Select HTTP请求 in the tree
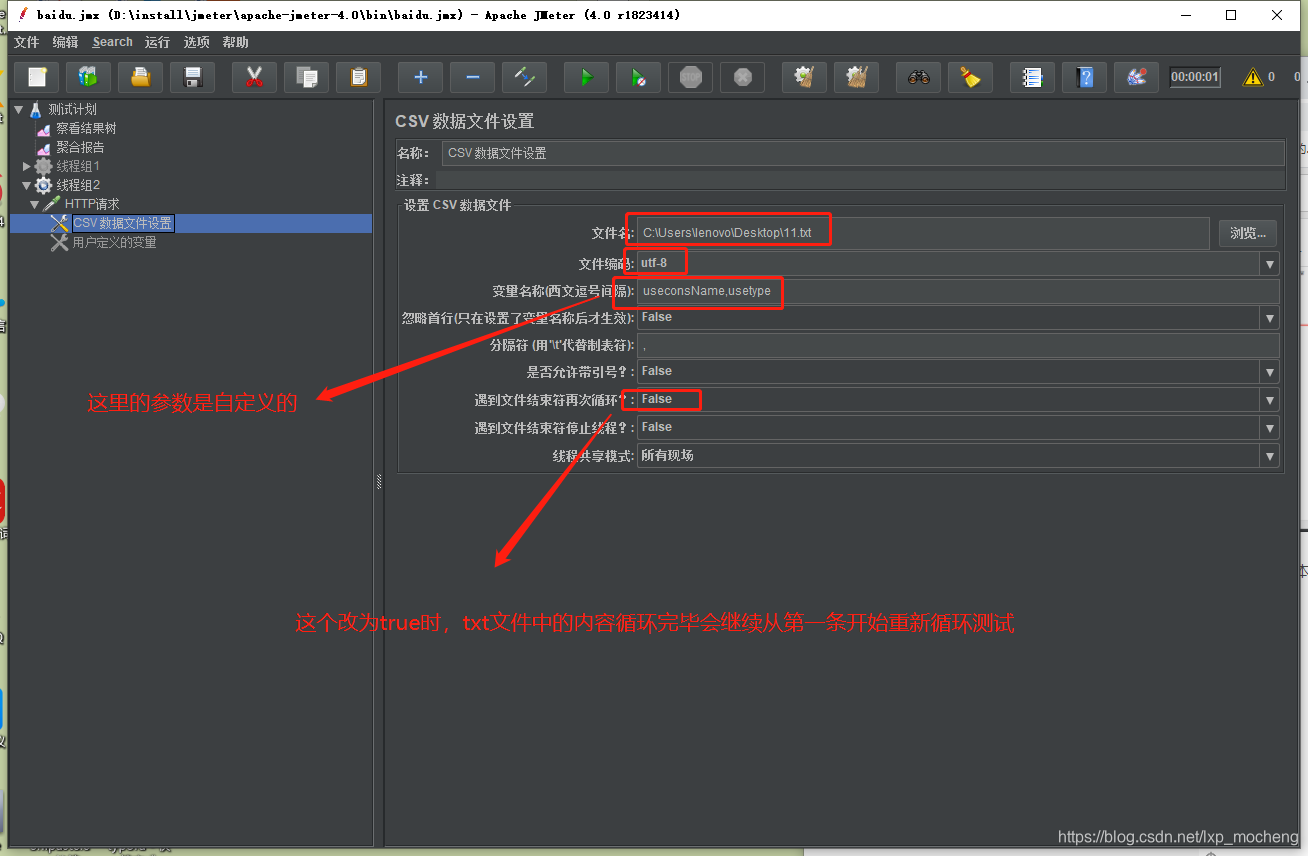Image resolution: width=1308 pixels, height=856 pixels. pyautogui.click(x=92, y=204)
